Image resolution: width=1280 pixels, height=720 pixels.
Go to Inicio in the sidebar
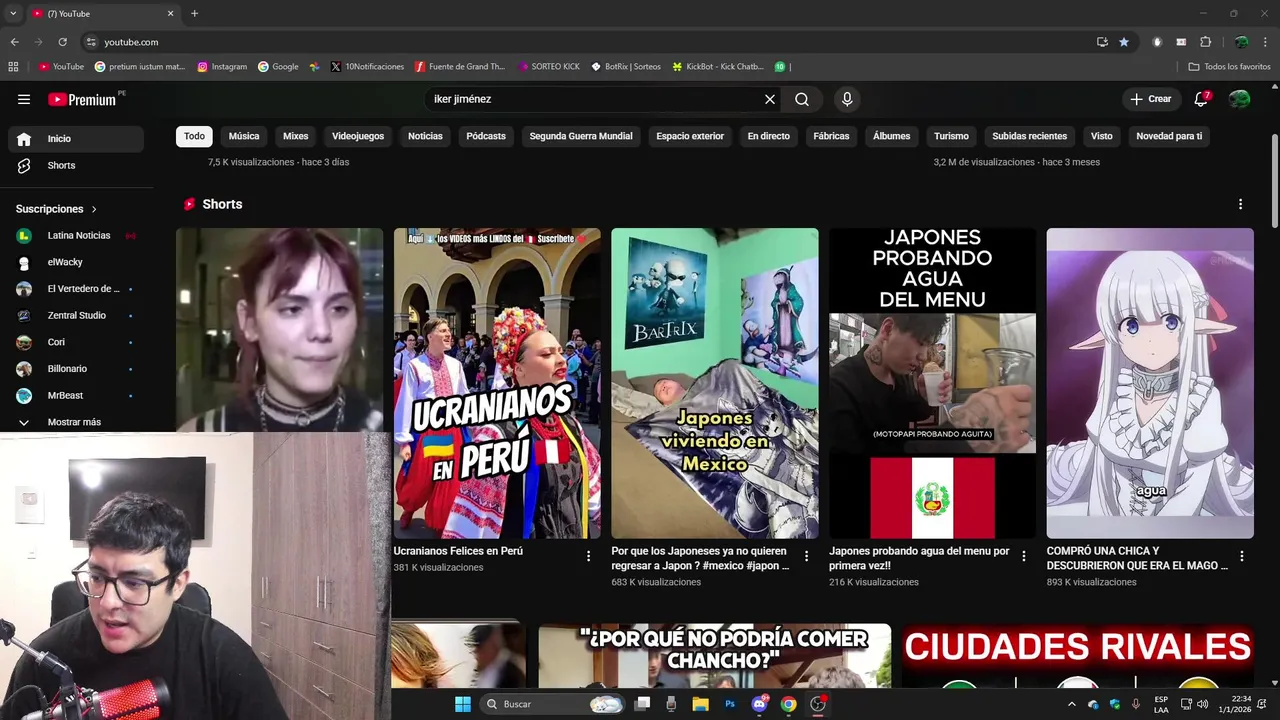(76, 139)
